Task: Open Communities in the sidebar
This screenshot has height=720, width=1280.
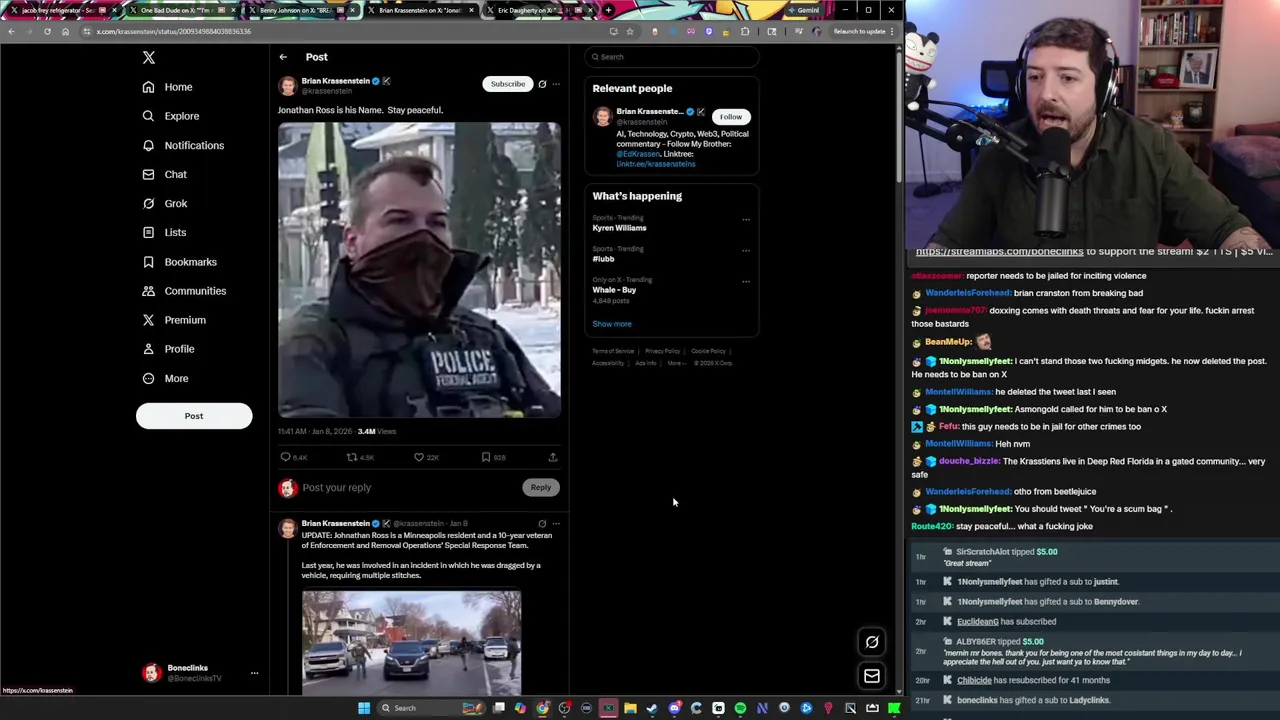Action: 183,291
